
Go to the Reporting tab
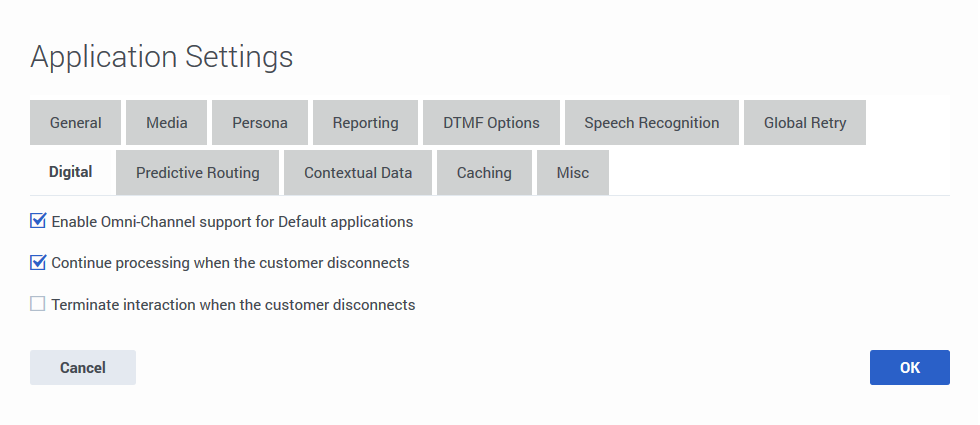pyautogui.click(x=366, y=122)
